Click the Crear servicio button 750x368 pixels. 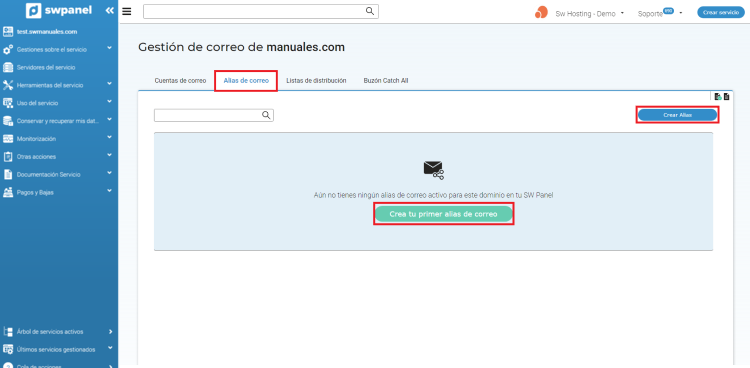point(721,13)
